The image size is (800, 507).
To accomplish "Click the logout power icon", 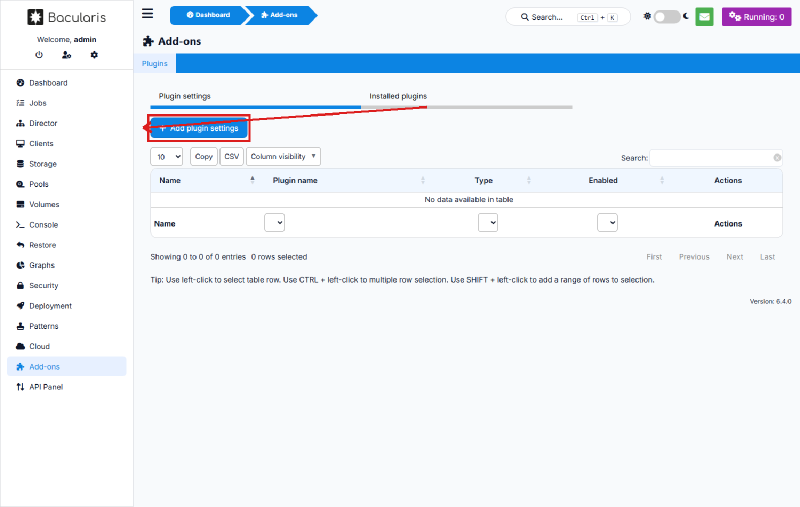I will 39,55.
